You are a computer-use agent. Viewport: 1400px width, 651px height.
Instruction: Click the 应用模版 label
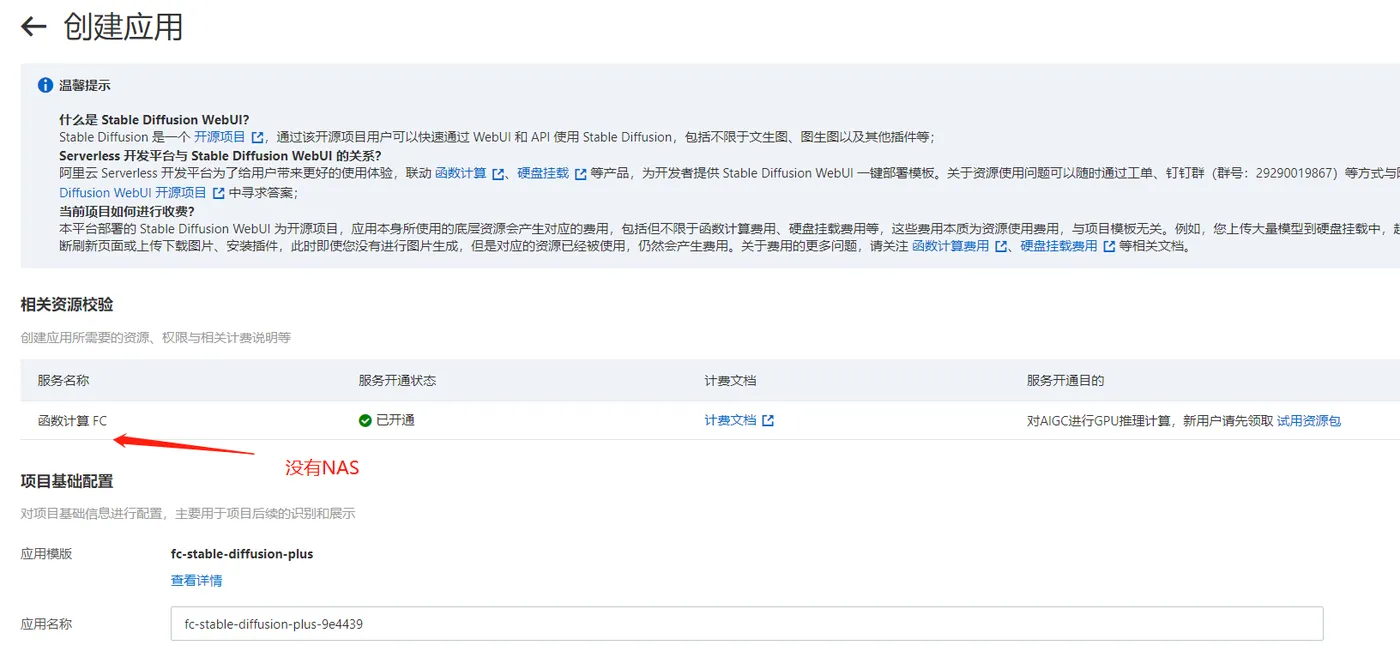tap(47, 554)
